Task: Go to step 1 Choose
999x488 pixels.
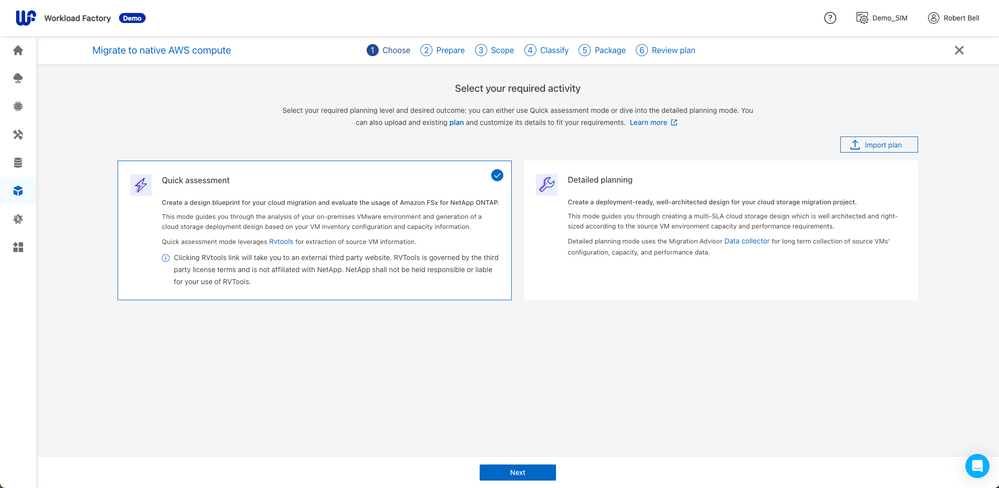Action: click(x=388, y=50)
